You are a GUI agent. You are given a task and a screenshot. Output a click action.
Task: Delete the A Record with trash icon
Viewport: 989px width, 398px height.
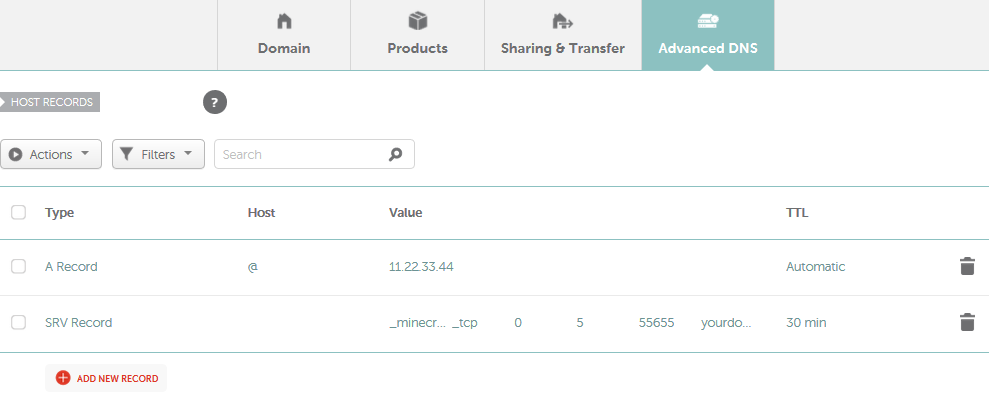967,266
